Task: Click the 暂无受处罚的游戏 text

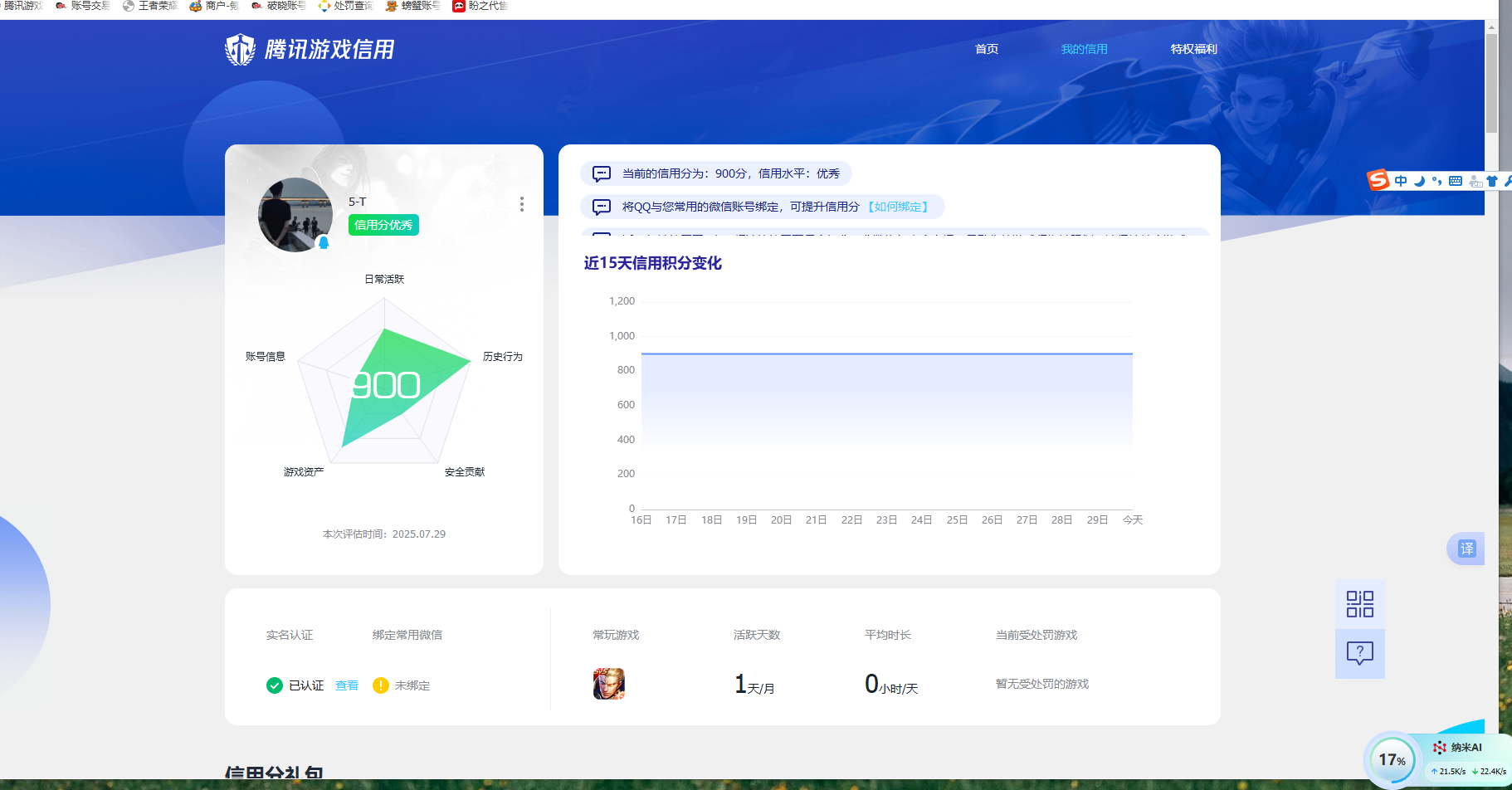Action: (1042, 684)
